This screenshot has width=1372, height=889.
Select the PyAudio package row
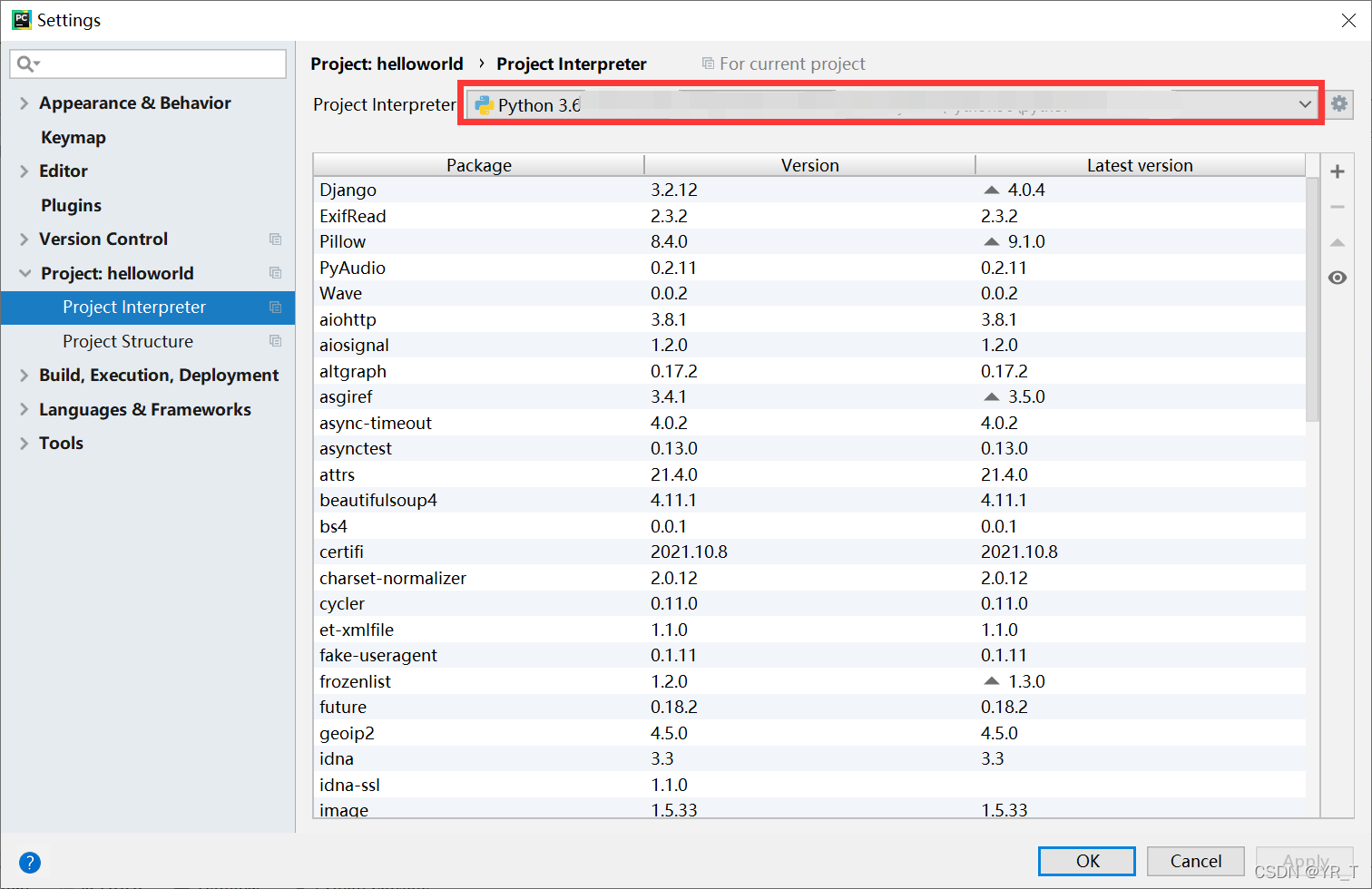(x=809, y=268)
